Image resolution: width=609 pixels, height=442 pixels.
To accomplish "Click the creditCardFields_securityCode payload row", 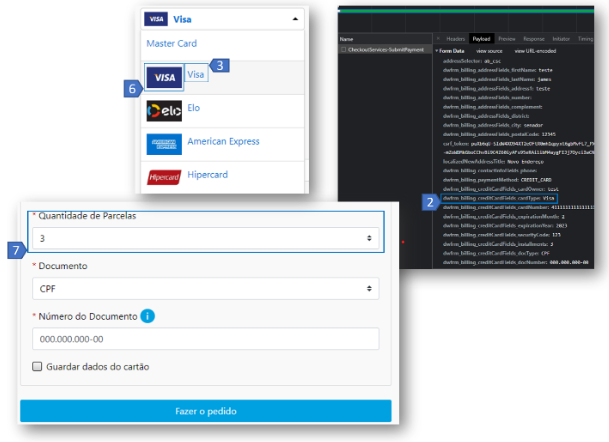I will [x=502, y=235].
